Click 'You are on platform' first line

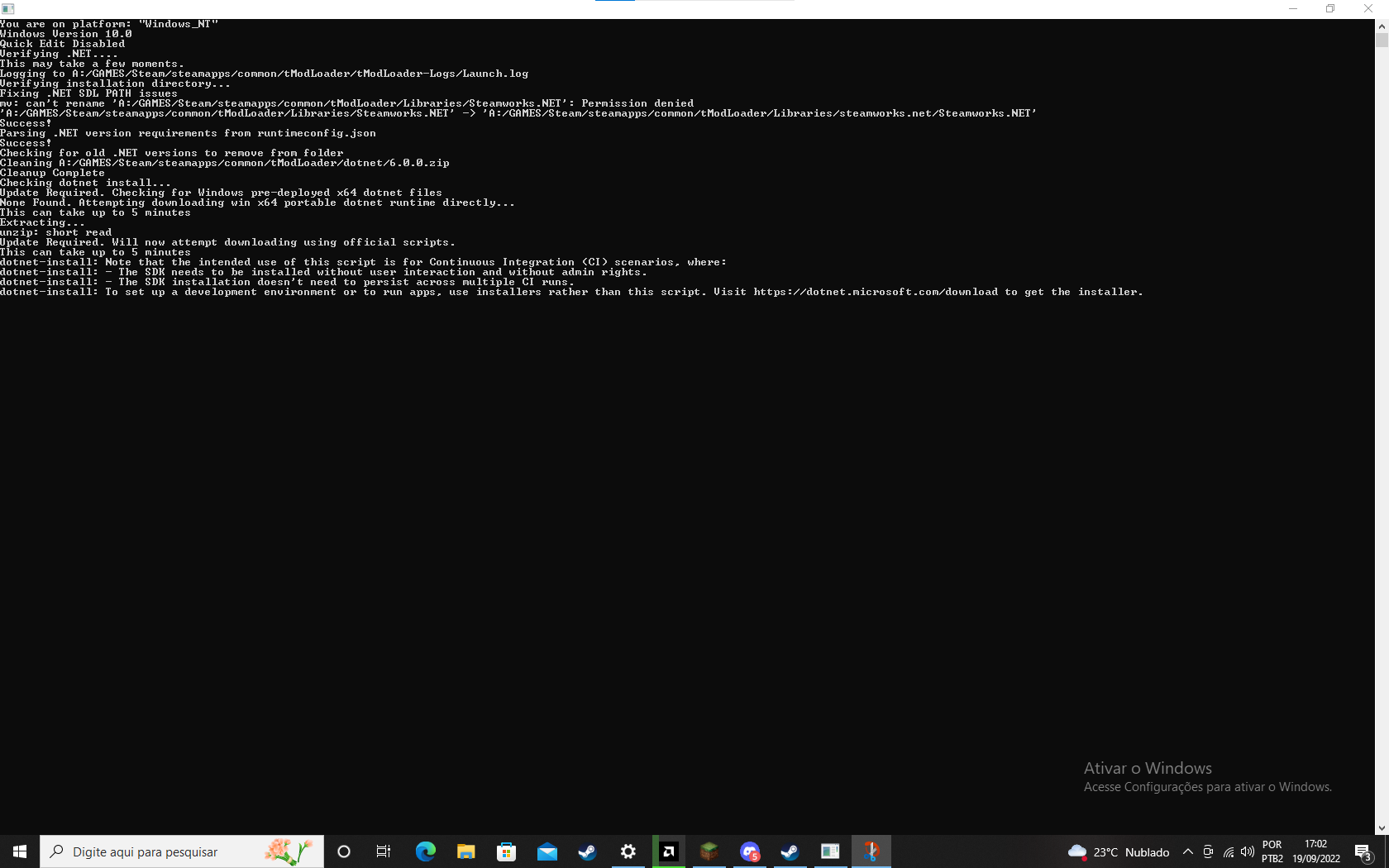click(x=109, y=24)
